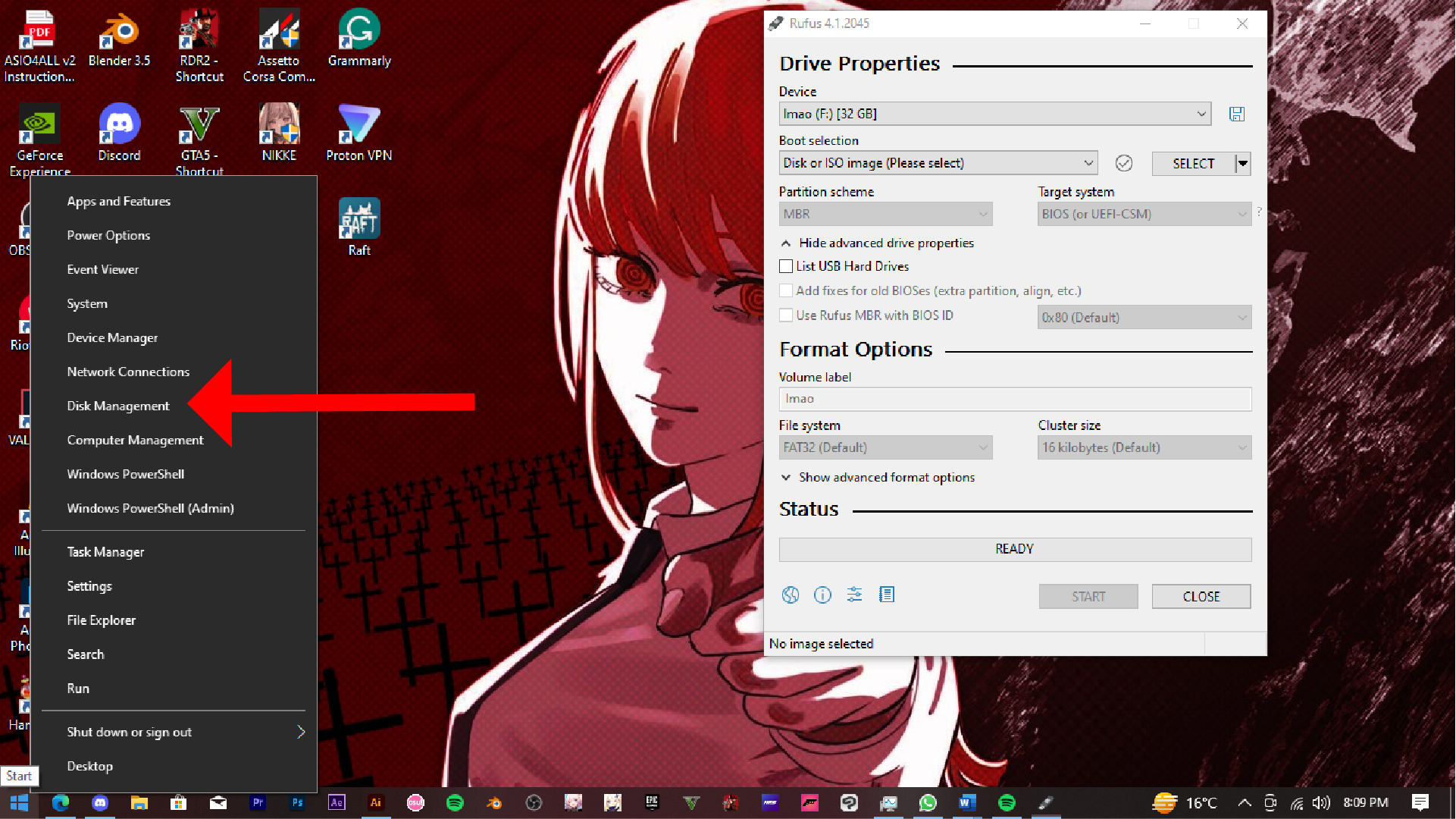Open Illustrator from the taskbar
1456x819 pixels.
pos(376,803)
